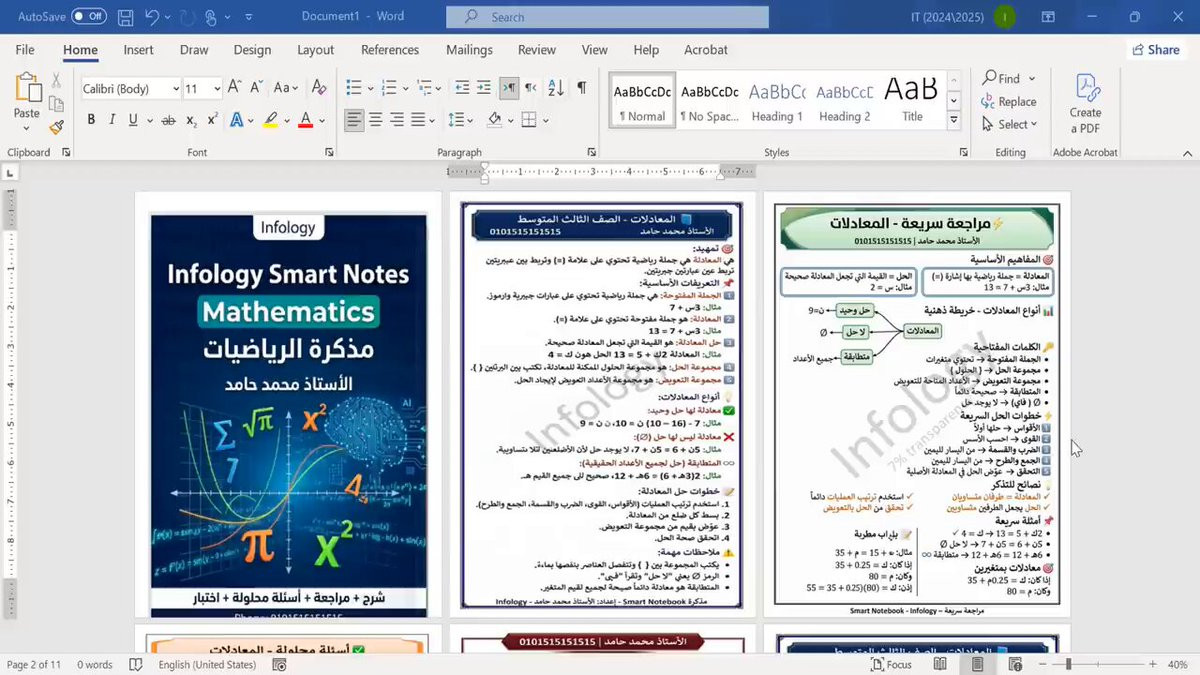This screenshot has width=1200, height=675.
Task: Click the Sort A-Z icon
Action: [557, 88]
